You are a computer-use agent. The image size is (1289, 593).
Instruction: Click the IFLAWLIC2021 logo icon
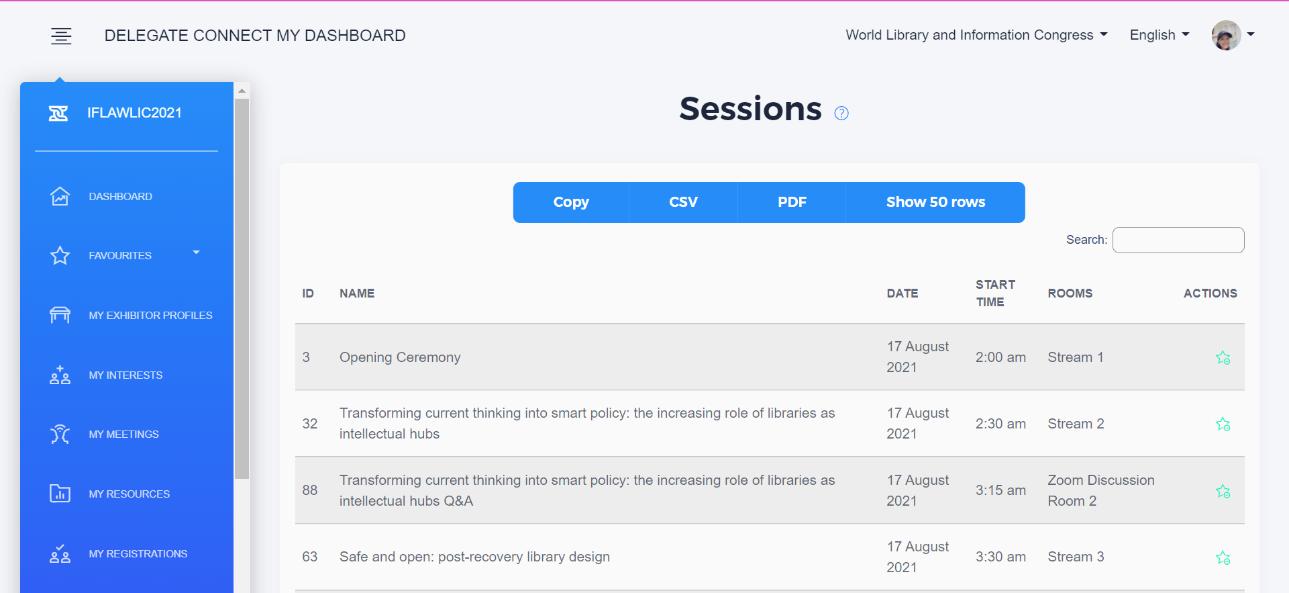[x=59, y=113]
